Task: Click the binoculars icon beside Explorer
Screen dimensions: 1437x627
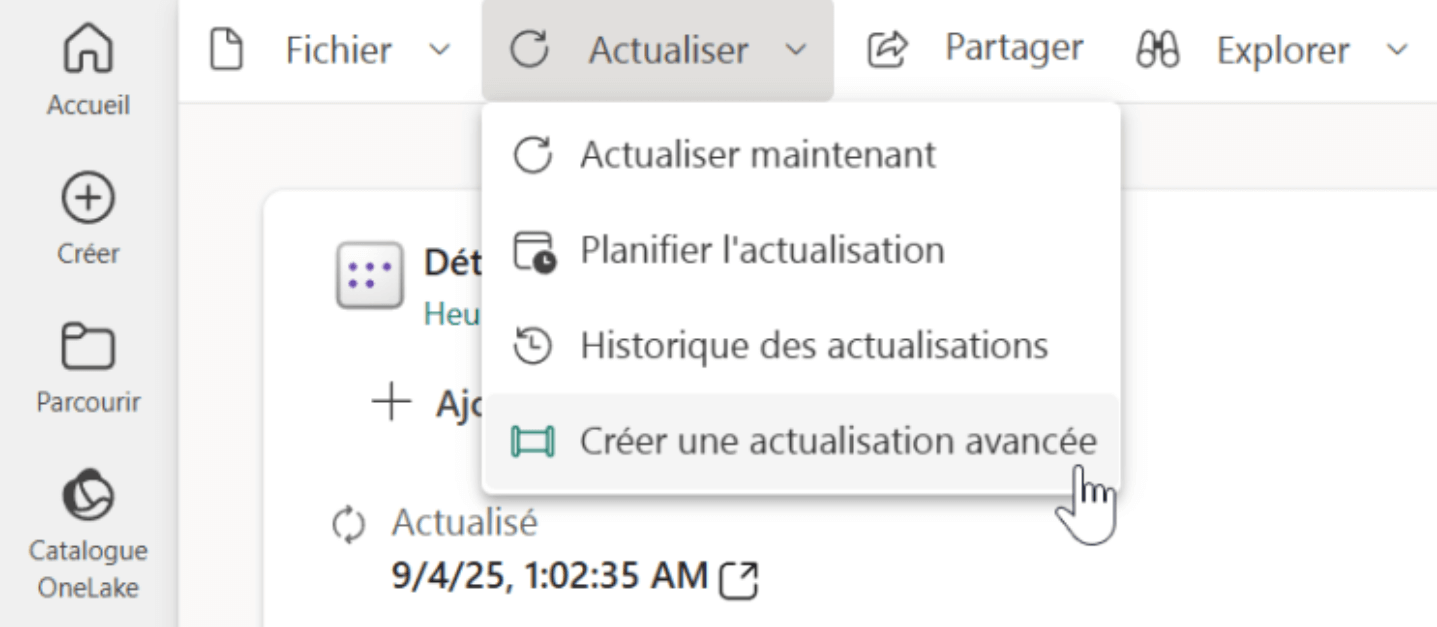Action: [1157, 49]
